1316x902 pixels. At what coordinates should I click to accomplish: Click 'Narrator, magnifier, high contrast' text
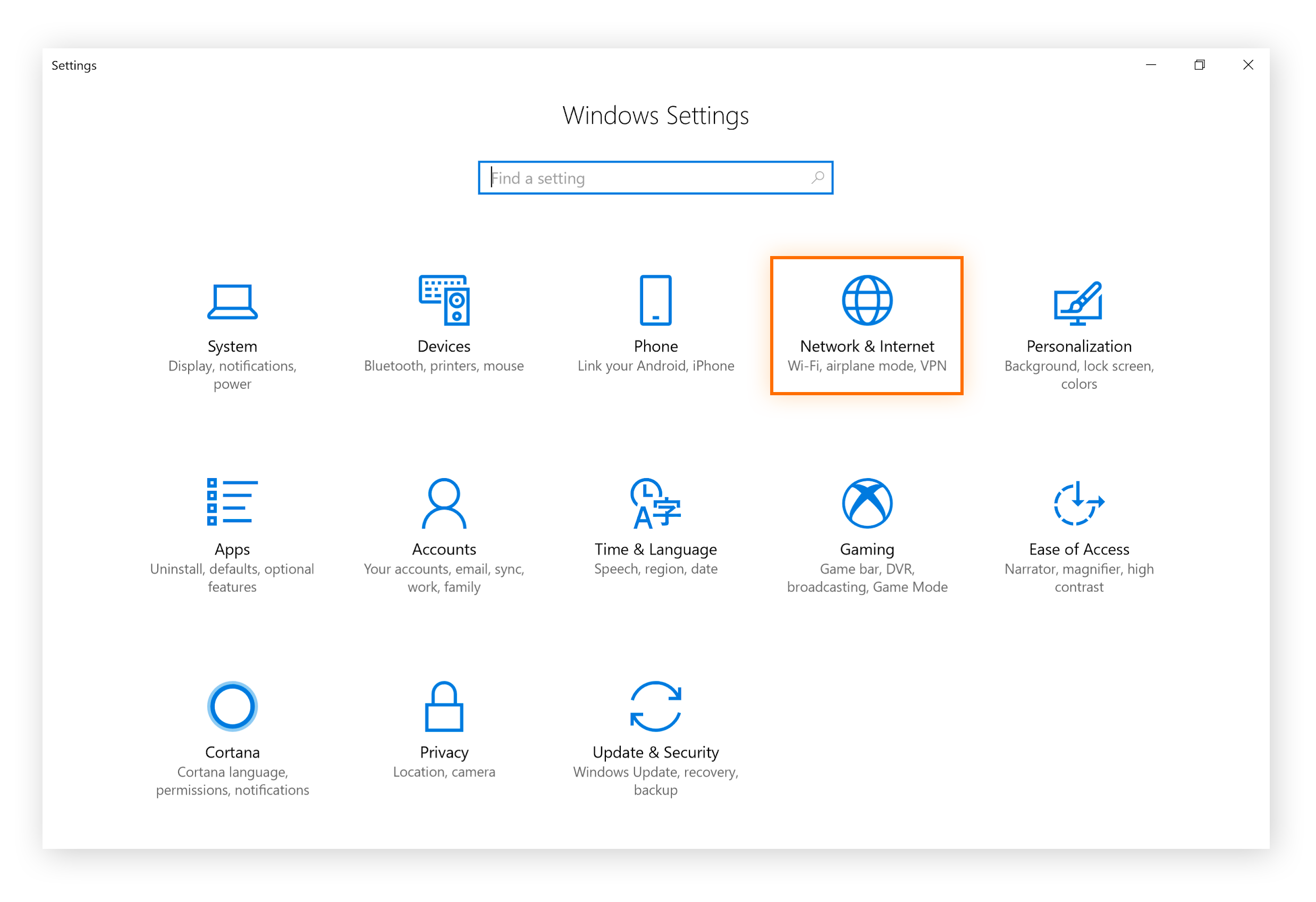point(1079,578)
